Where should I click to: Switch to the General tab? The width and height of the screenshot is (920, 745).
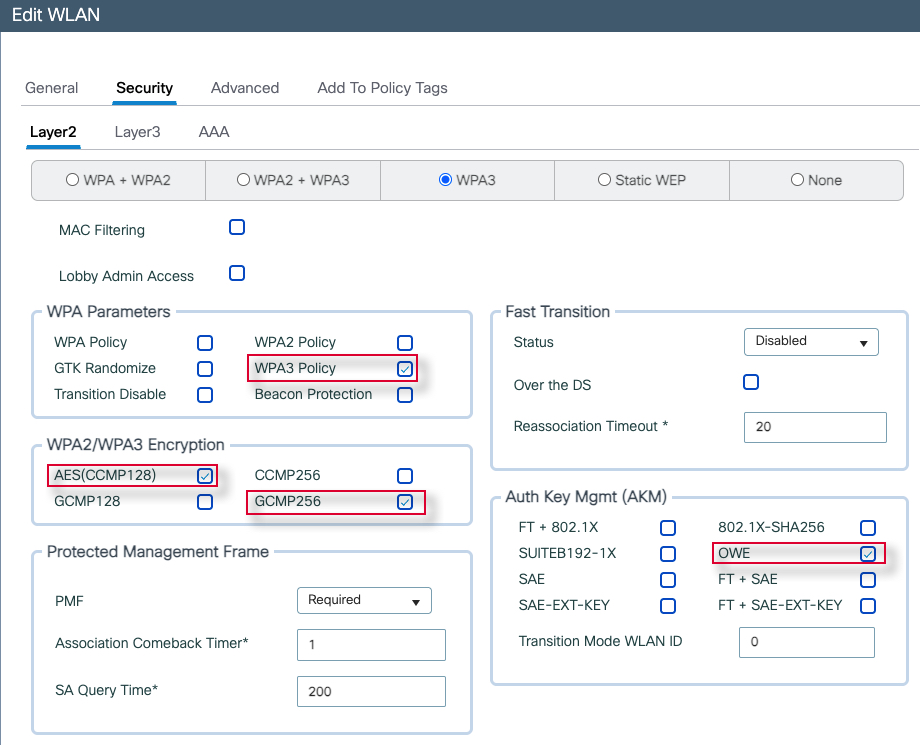51,88
